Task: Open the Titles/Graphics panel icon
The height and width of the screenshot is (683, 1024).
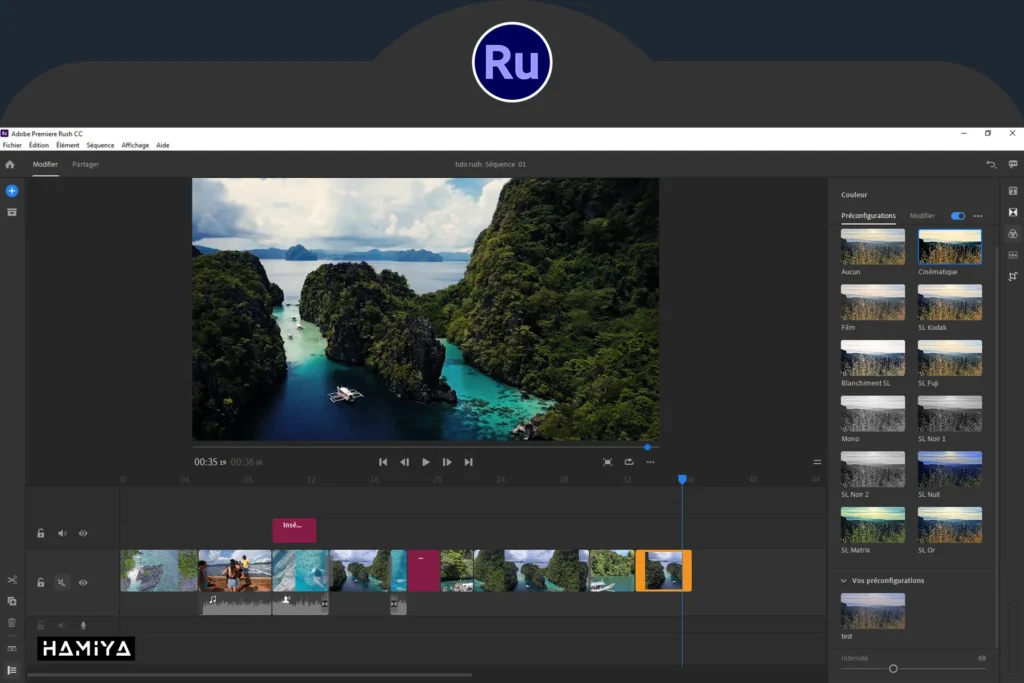Action: [x=1013, y=190]
